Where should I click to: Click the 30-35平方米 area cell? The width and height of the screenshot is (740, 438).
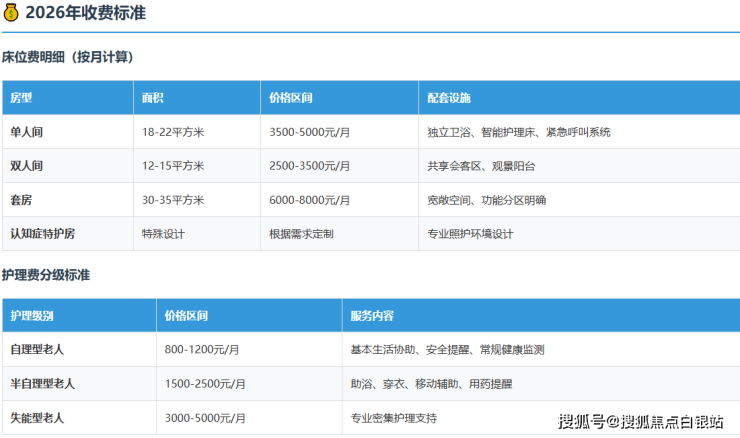(x=173, y=200)
